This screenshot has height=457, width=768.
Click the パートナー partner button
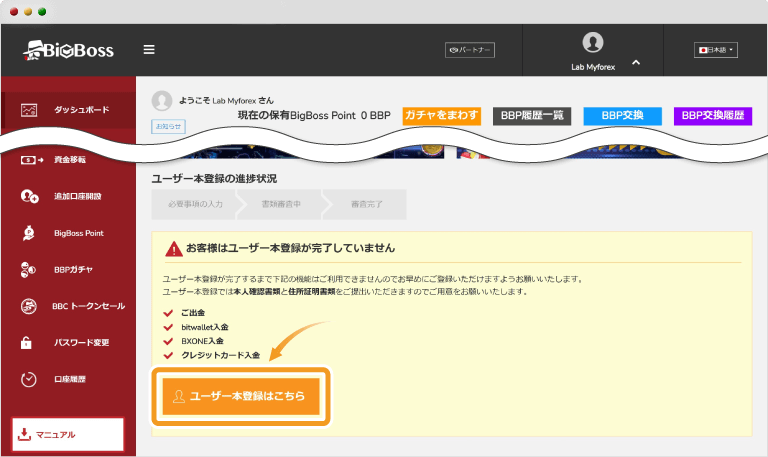470,50
